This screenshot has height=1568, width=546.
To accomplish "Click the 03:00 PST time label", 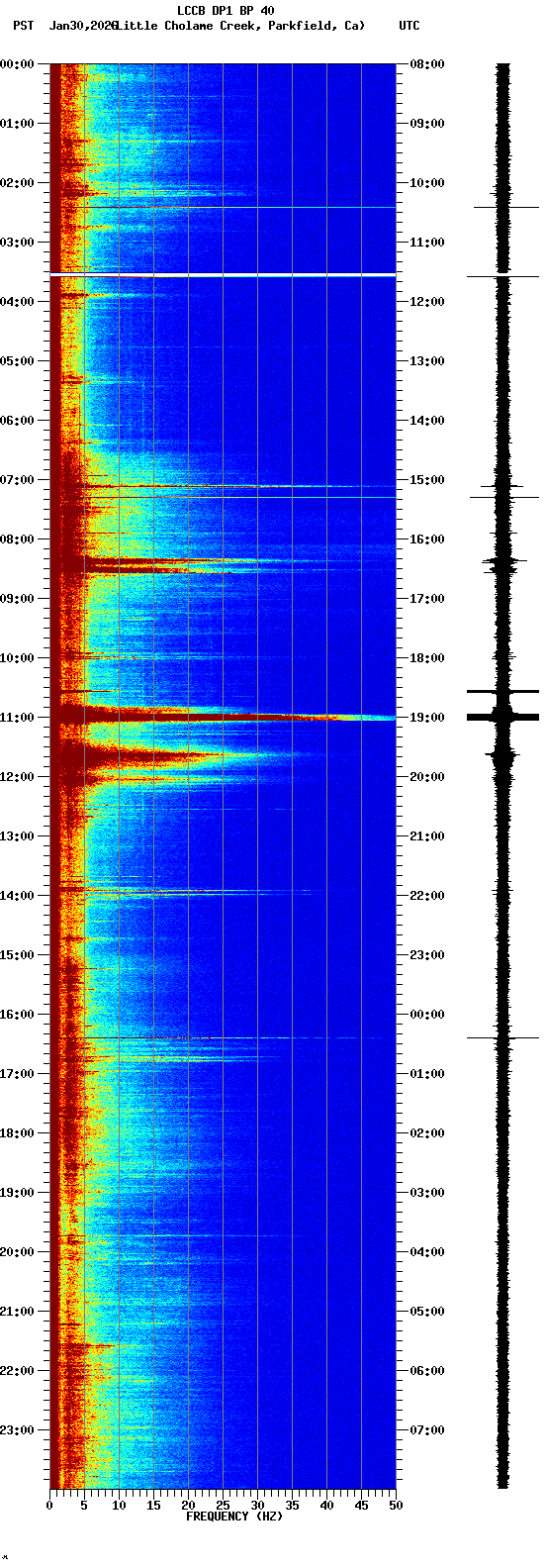I will 17,243.
